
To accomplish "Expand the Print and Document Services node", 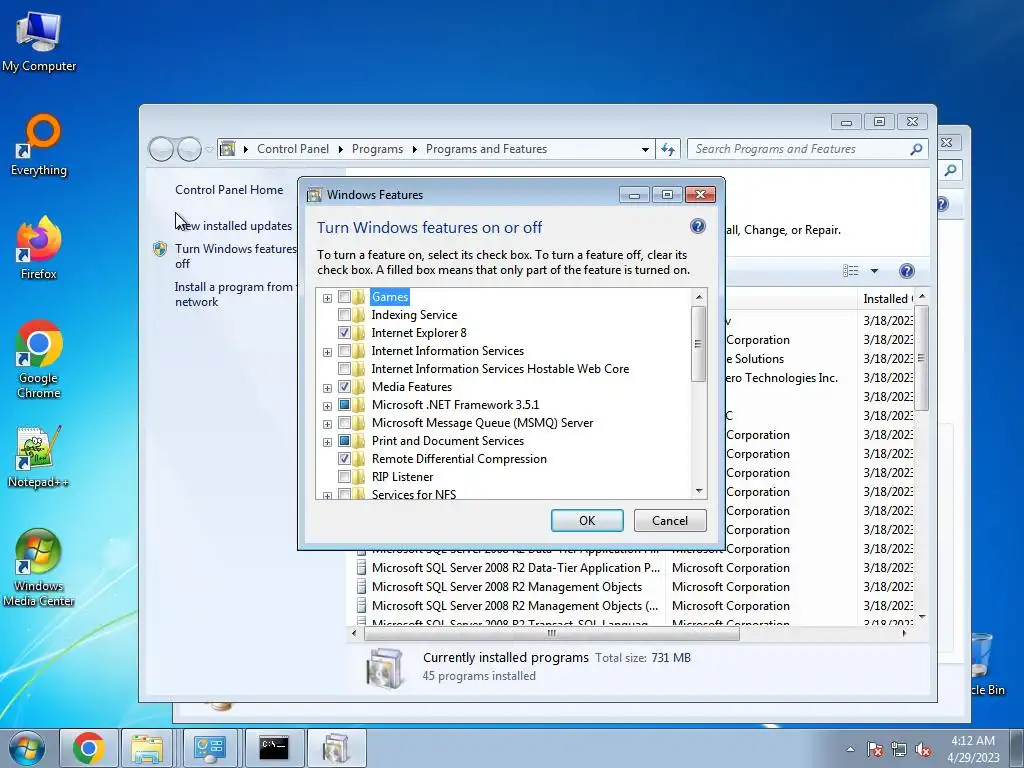I will (x=327, y=442).
